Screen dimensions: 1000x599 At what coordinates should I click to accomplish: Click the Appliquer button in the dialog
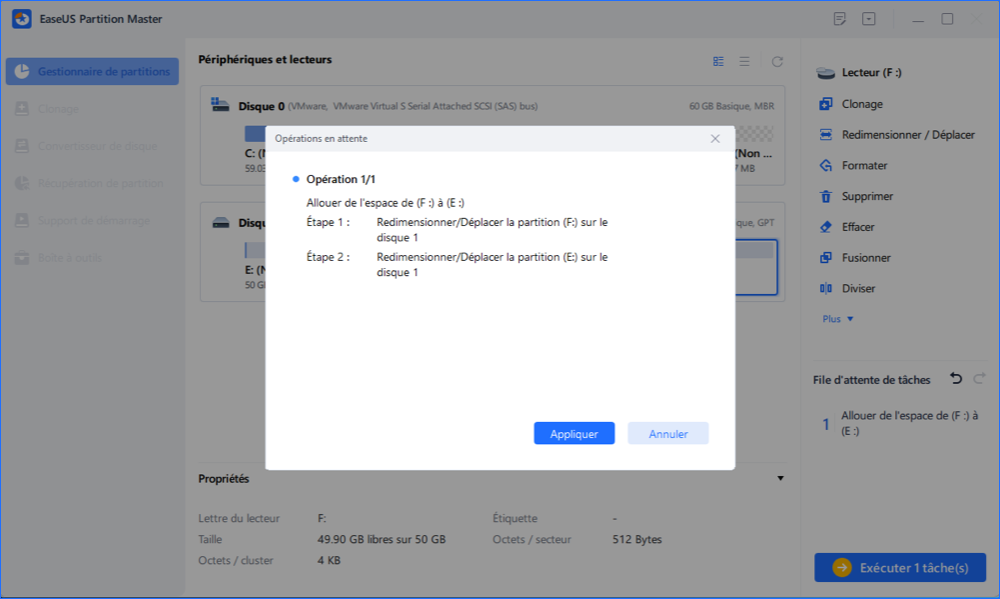coord(574,434)
